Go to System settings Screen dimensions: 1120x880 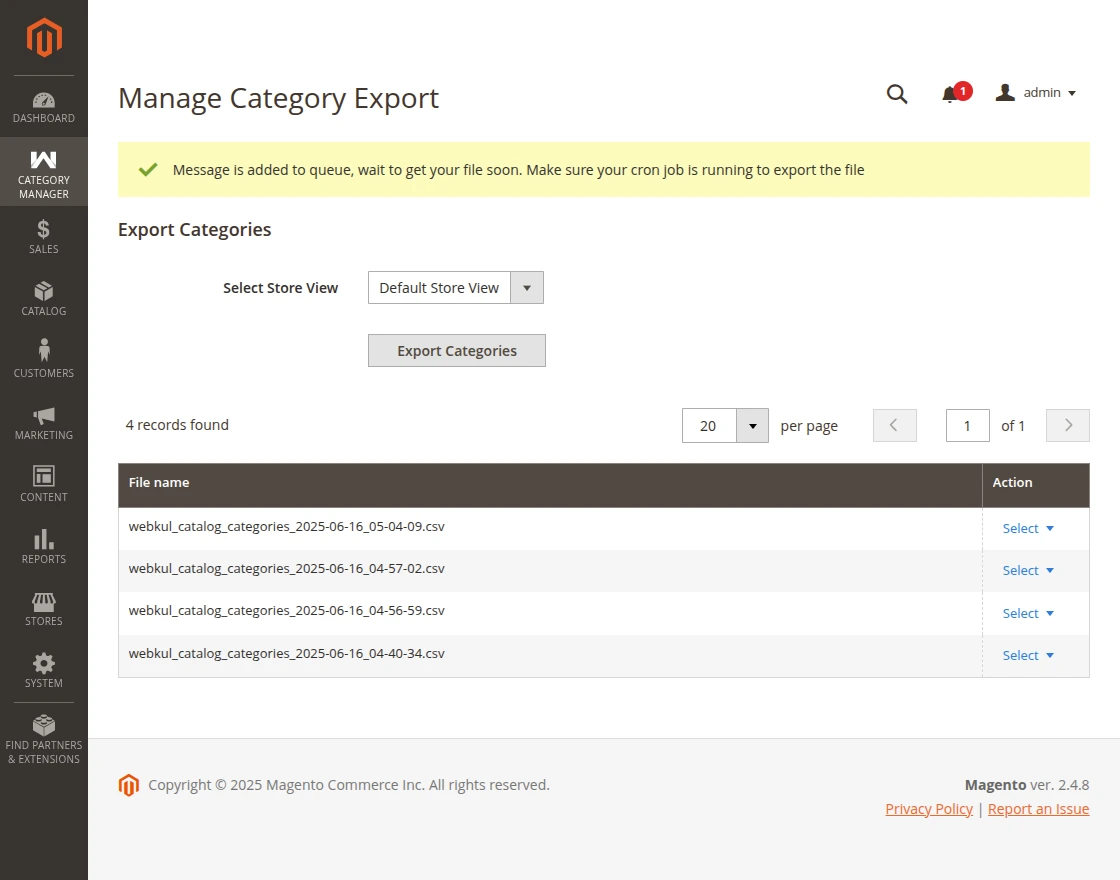coord(43,668)
